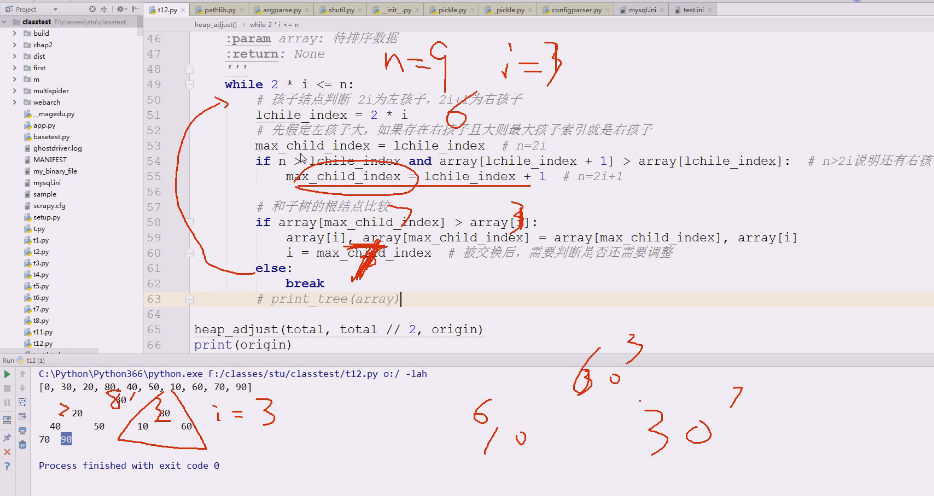934x496 pixels.
Task: Close the test.ini editor tab
Action: pos(709,10)
